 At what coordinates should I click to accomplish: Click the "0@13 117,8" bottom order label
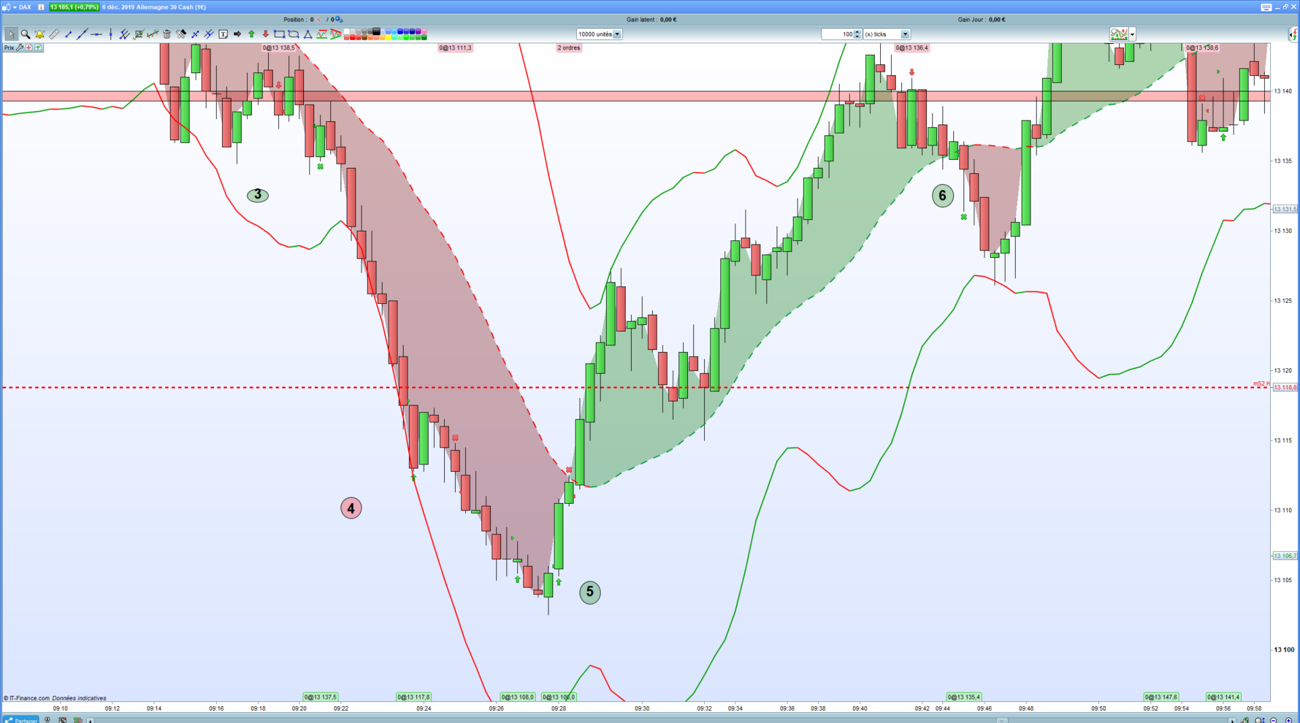(414, 697)
